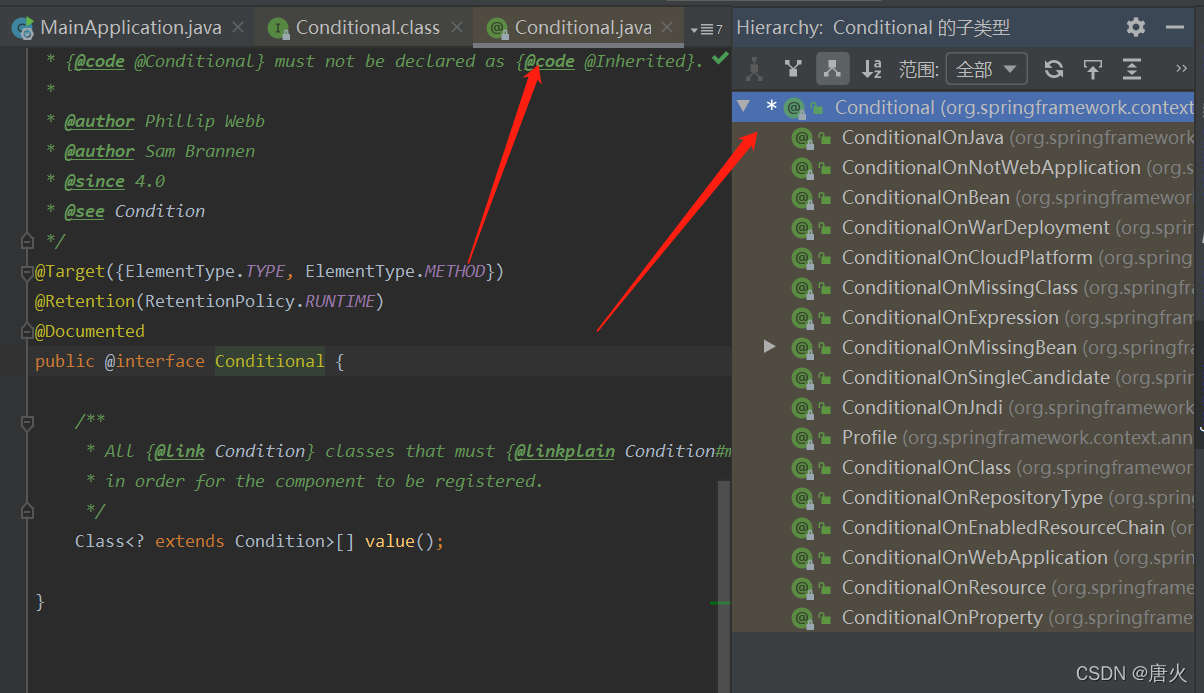Click the ConditionalOnExpression annotation icon
This screenshot has width=1204, height=693.
pos(801,317)
